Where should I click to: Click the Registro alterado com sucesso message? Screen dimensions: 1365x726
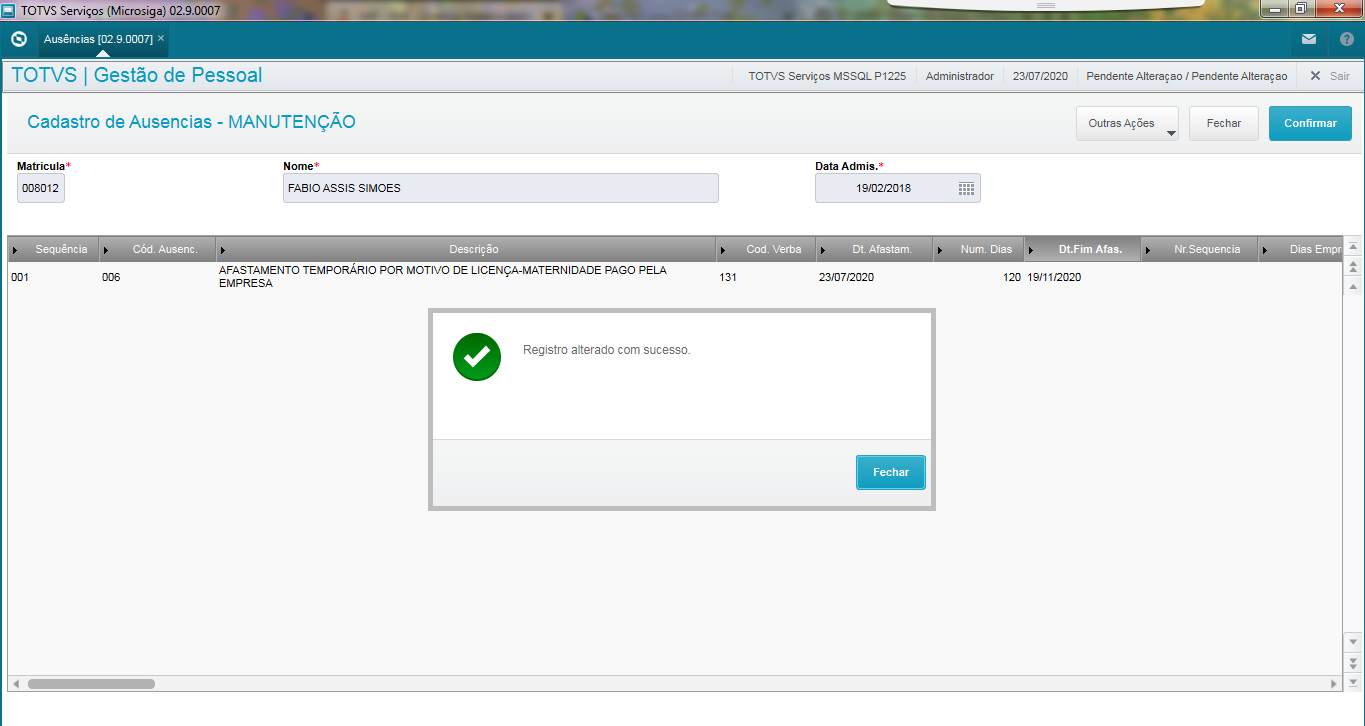pyautogui.click(x=607, y=350)
